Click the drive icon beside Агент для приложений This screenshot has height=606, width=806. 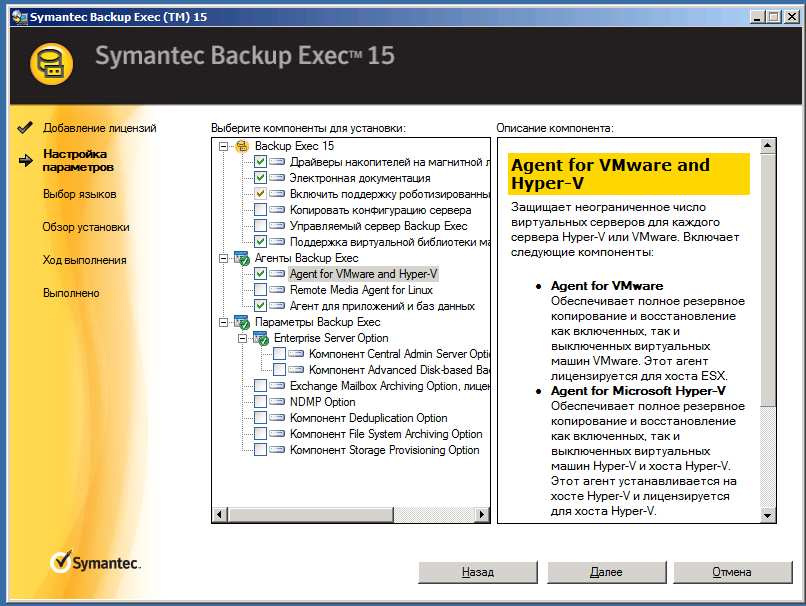click(277, 306)
